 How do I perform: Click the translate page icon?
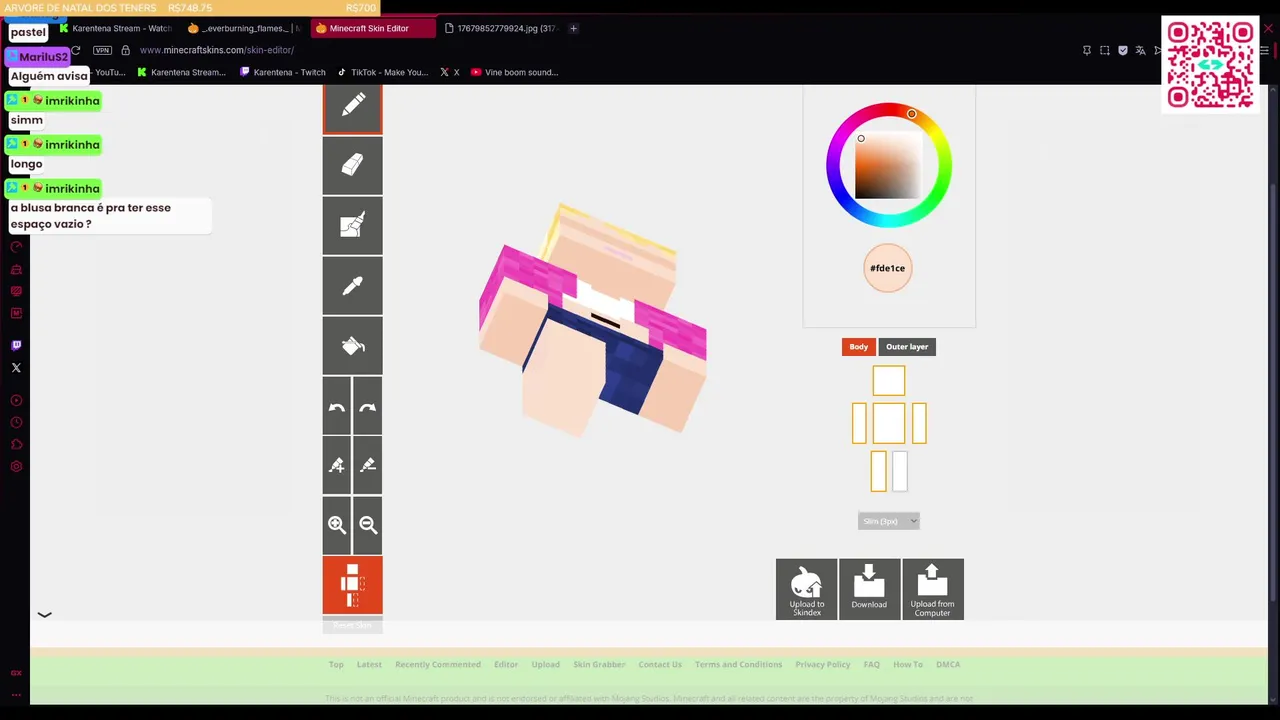pos(1141,50)
